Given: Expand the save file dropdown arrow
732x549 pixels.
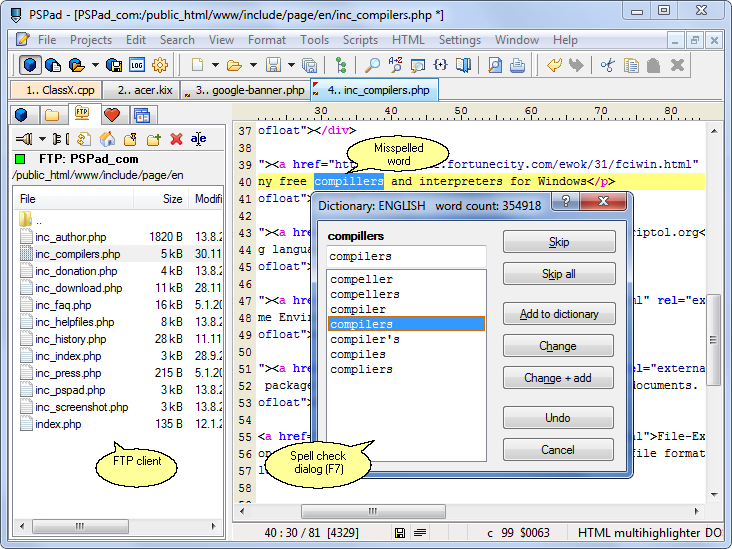Looking at the screenshot, I should 291,65.
